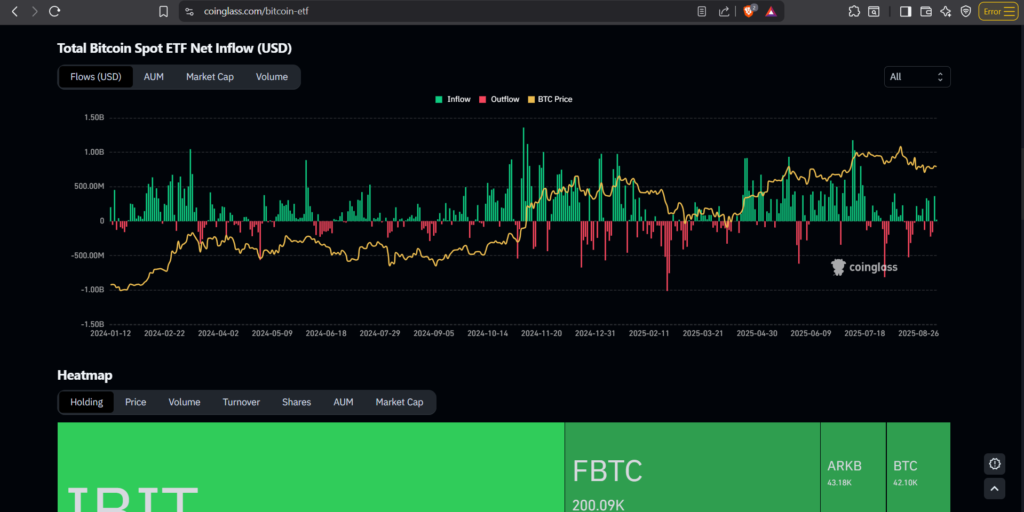Switch chart to AUM tab
Screen dimensions: 1024x512
[153, 77]
